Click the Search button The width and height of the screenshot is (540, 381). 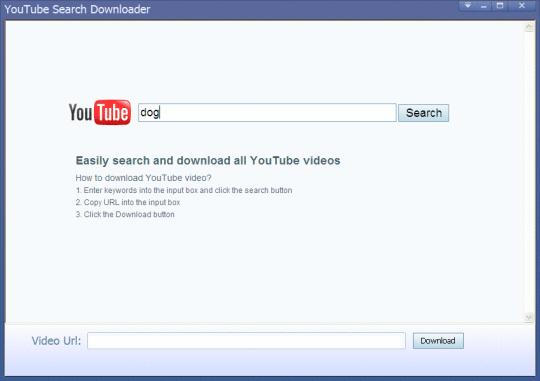point(423,113)
